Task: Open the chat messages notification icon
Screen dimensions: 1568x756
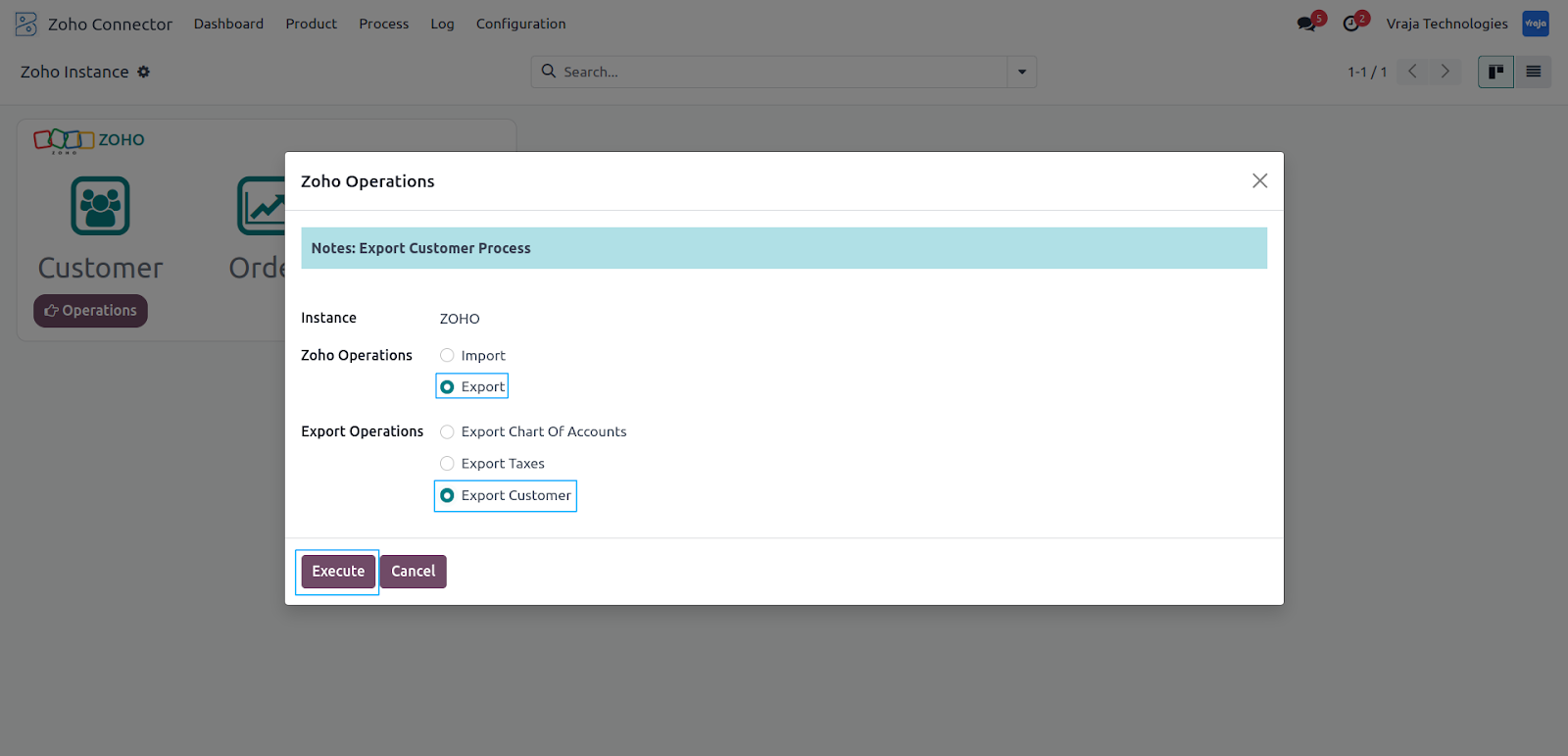Action: 1307,24
